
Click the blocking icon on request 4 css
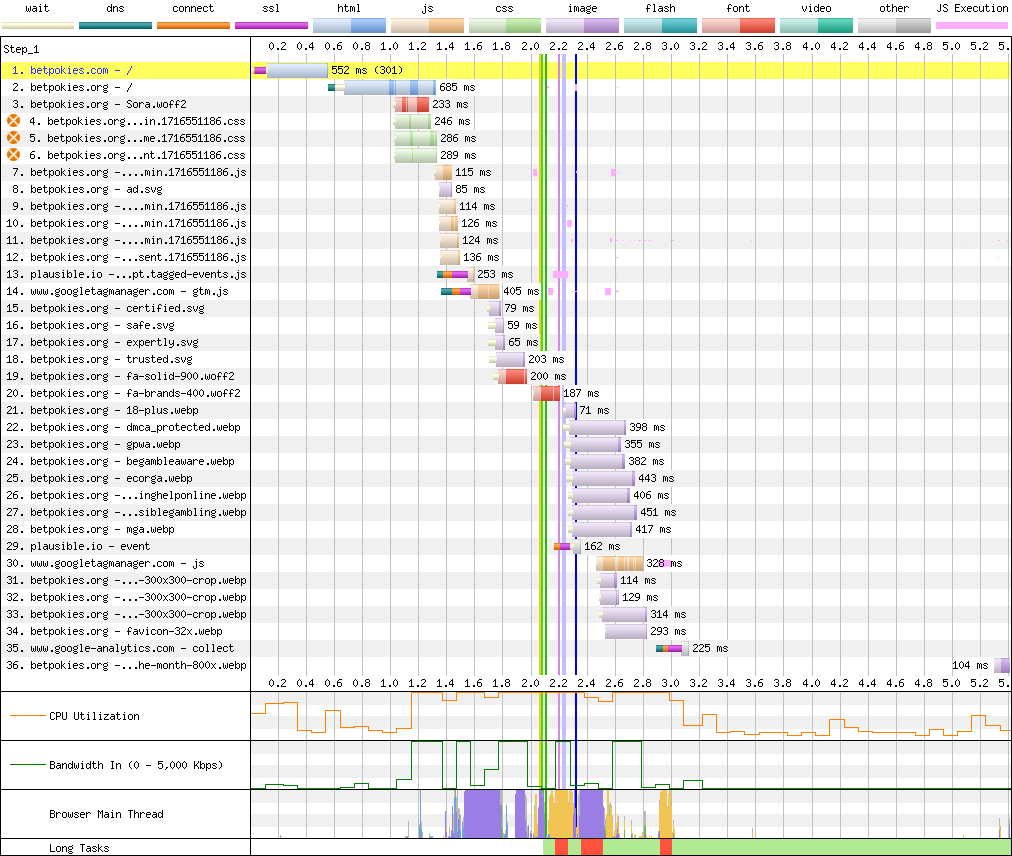click(14, 121)
